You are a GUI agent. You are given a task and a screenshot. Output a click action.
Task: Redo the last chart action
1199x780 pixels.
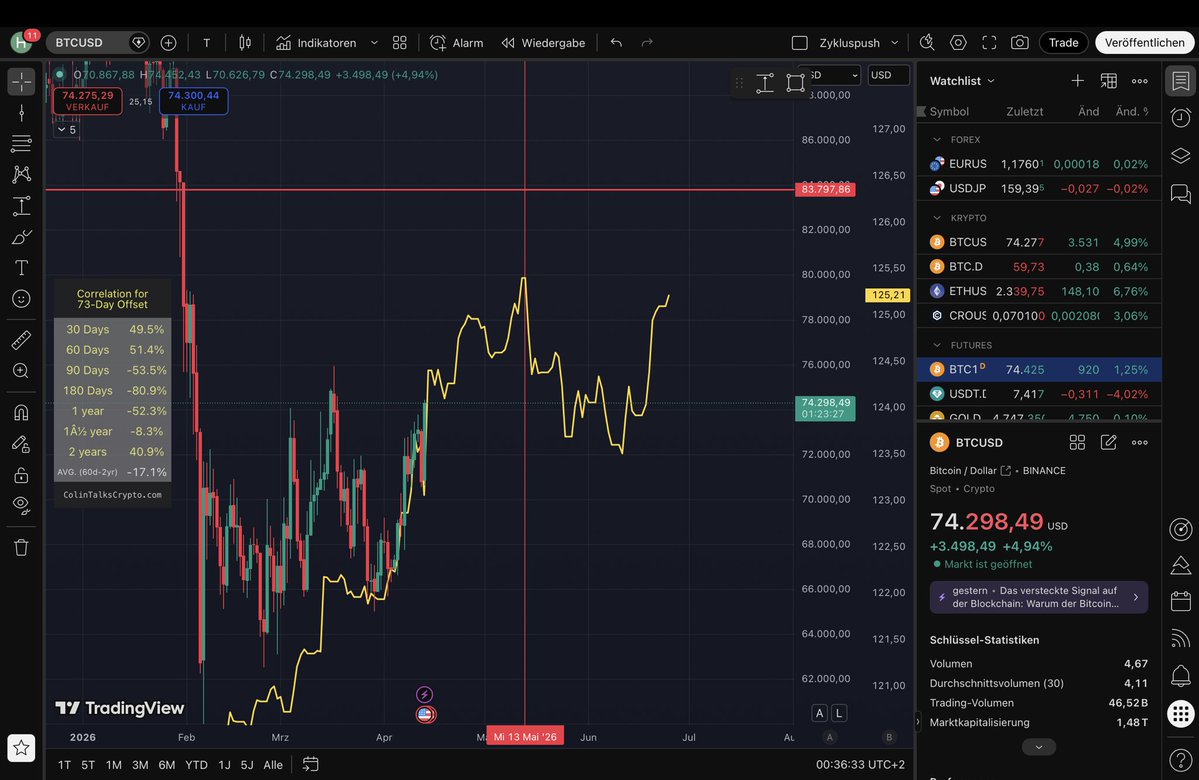click(647, 43)
